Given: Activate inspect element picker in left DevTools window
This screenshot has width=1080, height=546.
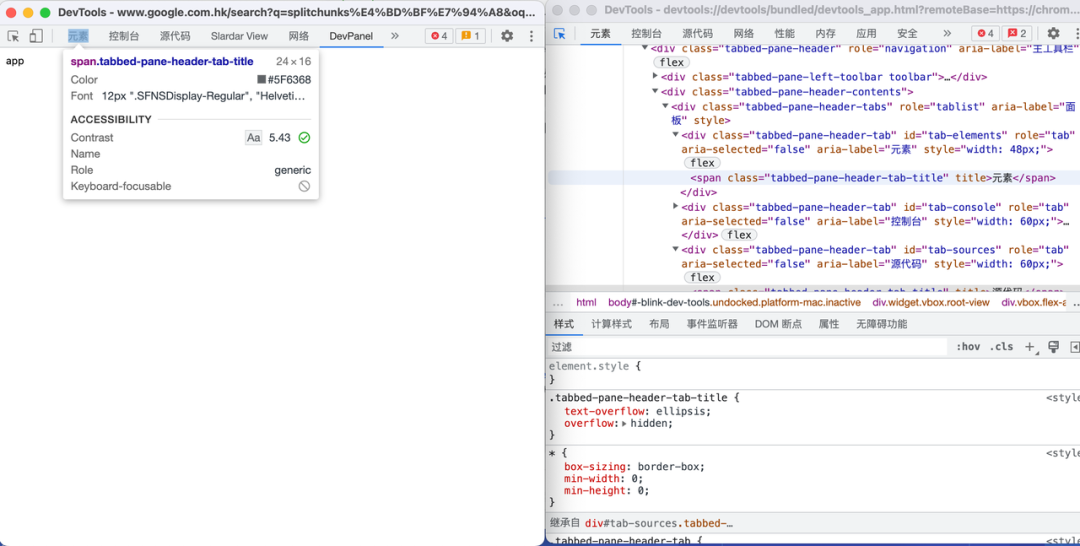Looking at the screenshot, I should (x=13, y=36).
